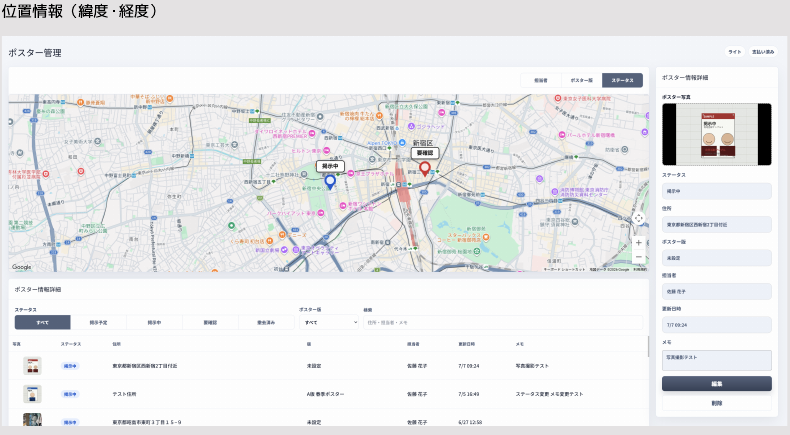The image size is (790, 435).
Task: Select the 撤去済み status filter
Action: coord(266,323)
